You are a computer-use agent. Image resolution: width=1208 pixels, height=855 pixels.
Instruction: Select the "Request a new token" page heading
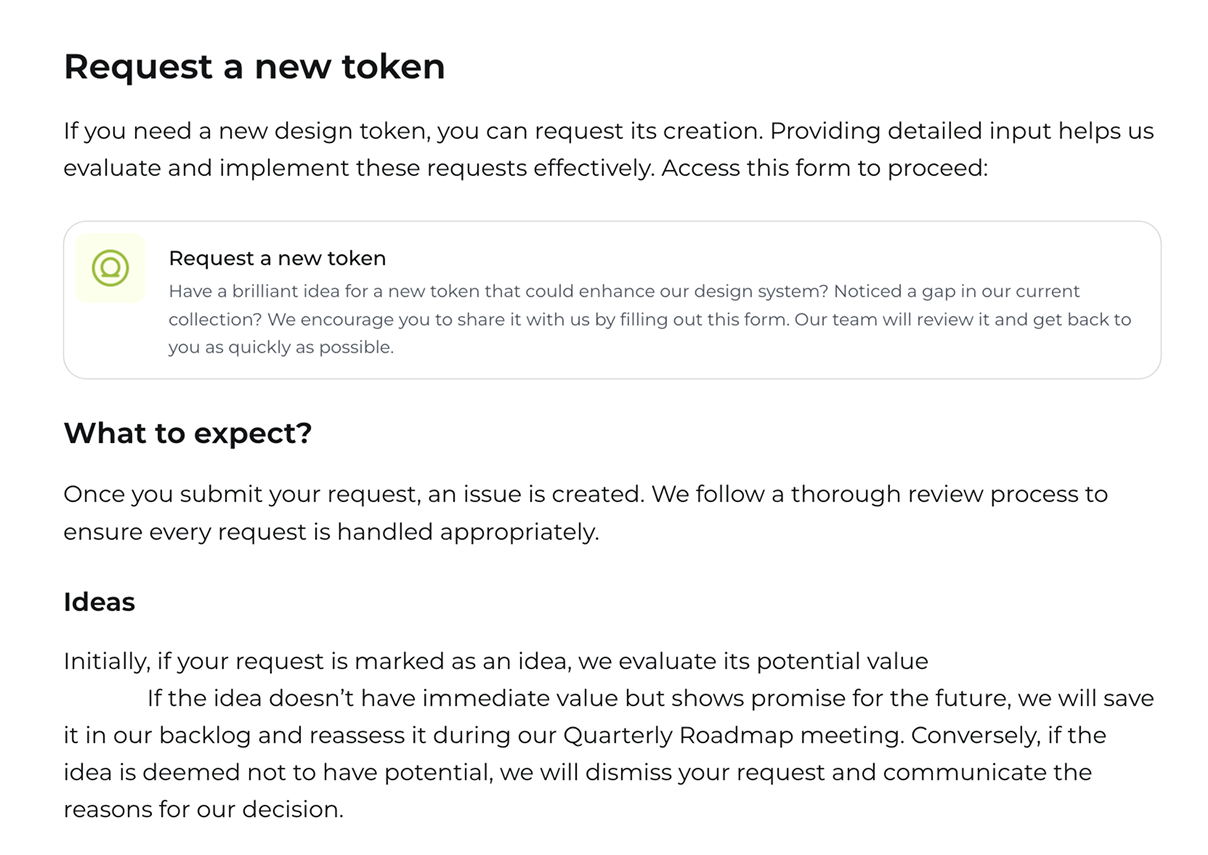point(254,67)
